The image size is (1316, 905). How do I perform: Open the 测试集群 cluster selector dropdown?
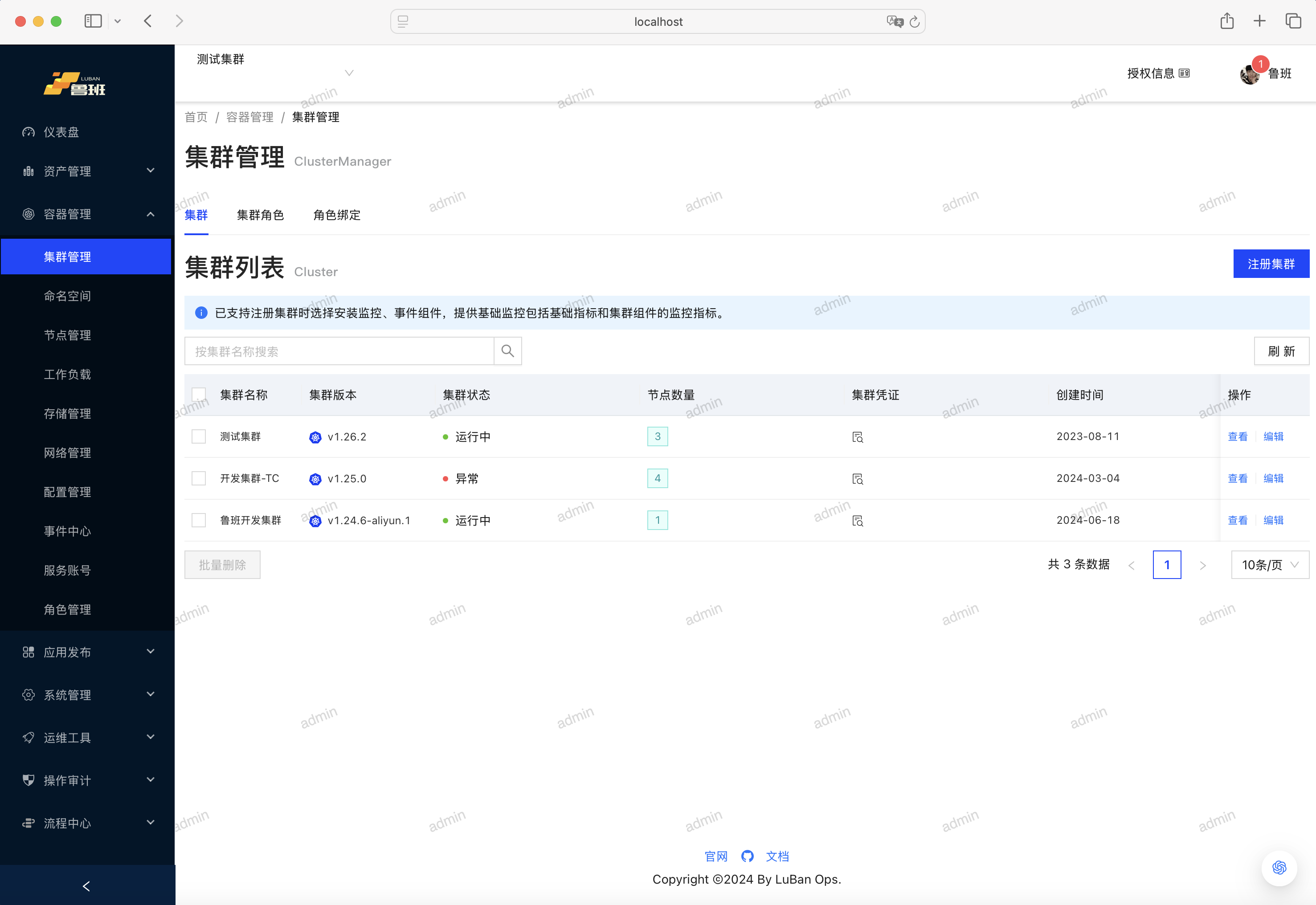349,73
